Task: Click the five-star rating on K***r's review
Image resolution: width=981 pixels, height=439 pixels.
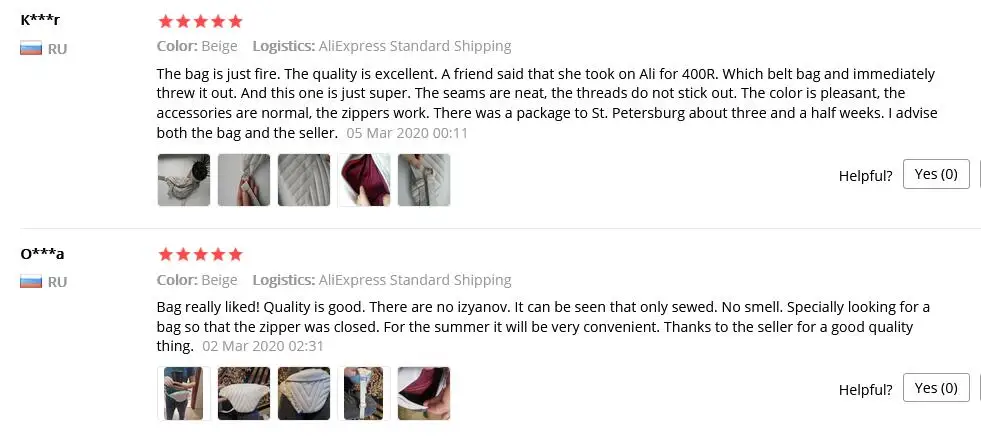Action: pyautogui.click(x=200, y=21)
